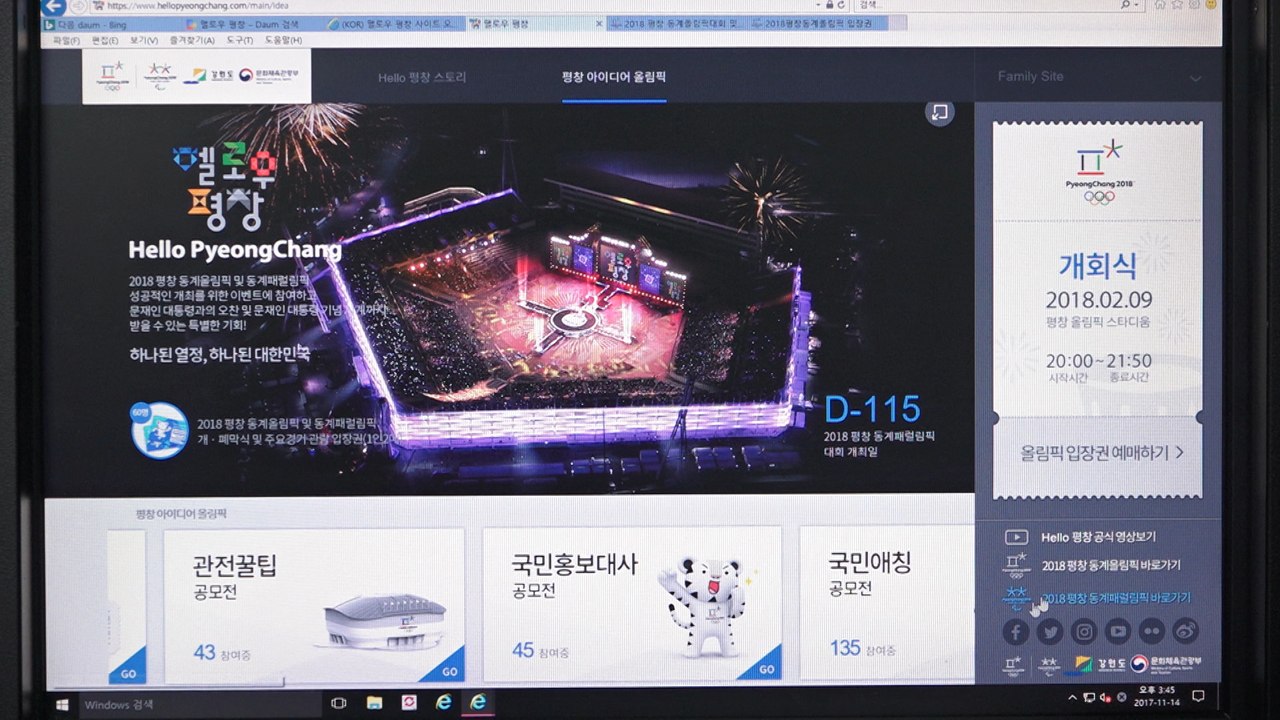This screenshot has width=1280, height=720.
Task: Open the Flickr social icon
Action: tap(1151, 631)
